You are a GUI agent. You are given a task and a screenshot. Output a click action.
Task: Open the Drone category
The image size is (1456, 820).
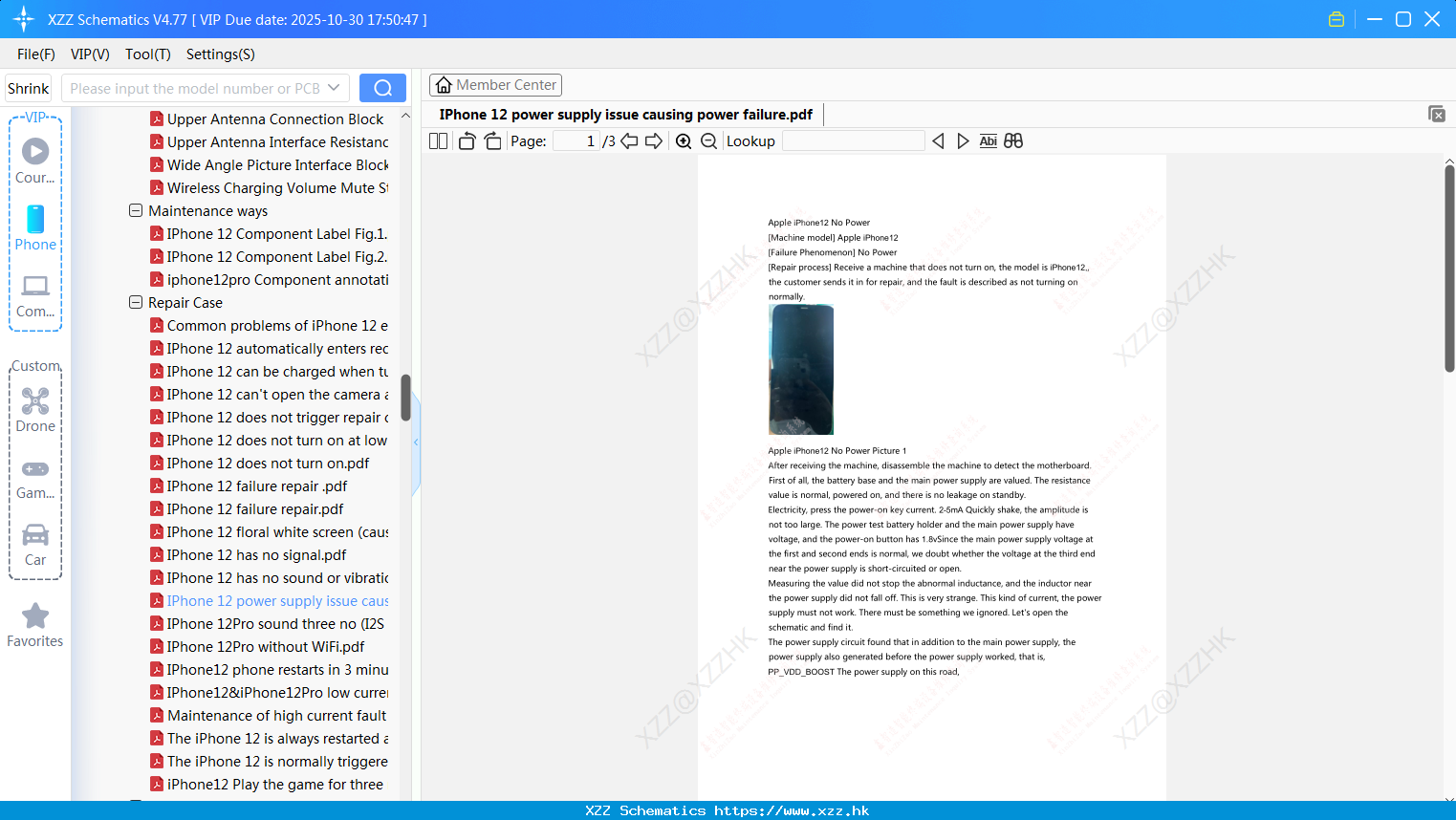[35, 410]
